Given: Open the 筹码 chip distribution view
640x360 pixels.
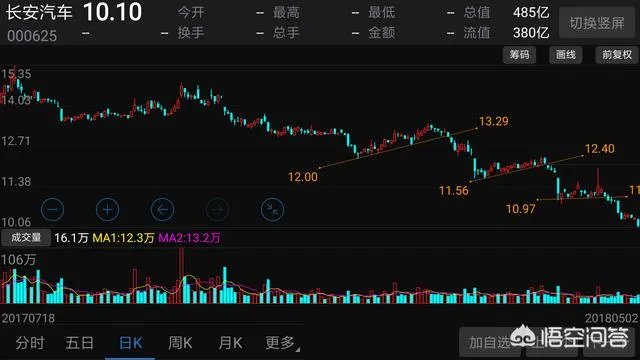Looking at the screenshot, I should pyautogui.click(x=519, y=55).
